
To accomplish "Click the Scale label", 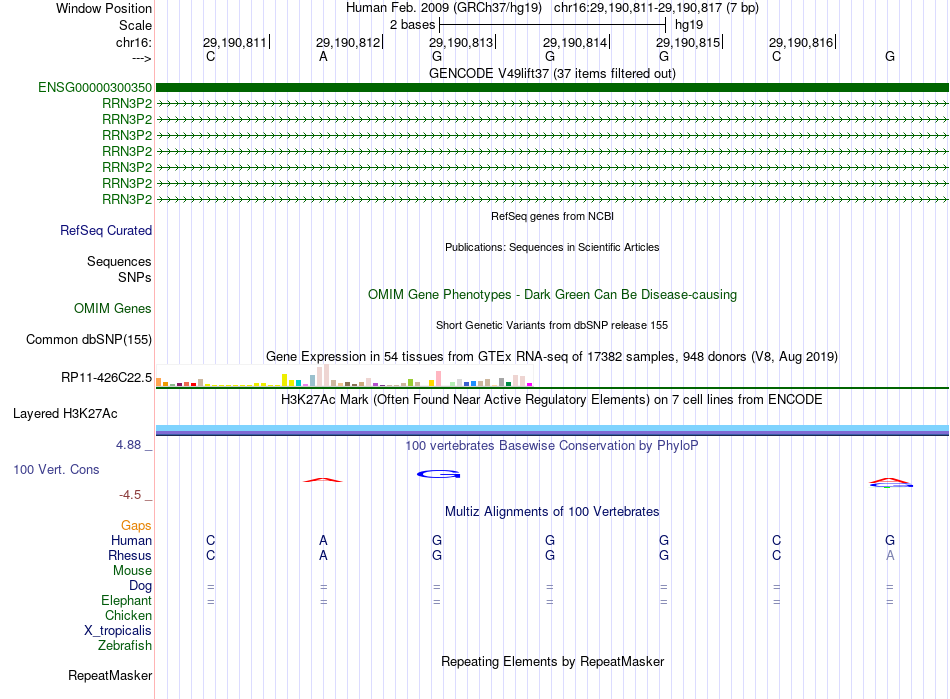I will (136, 25).
